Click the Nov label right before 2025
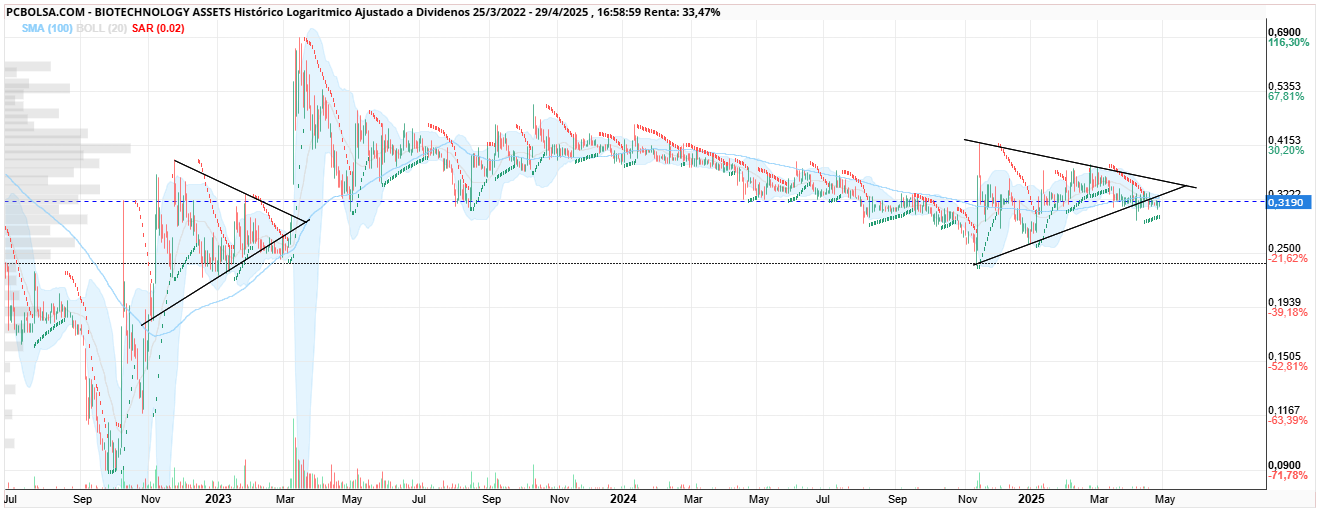This screenshot has height=512, width=1320. tap(967, 498)
